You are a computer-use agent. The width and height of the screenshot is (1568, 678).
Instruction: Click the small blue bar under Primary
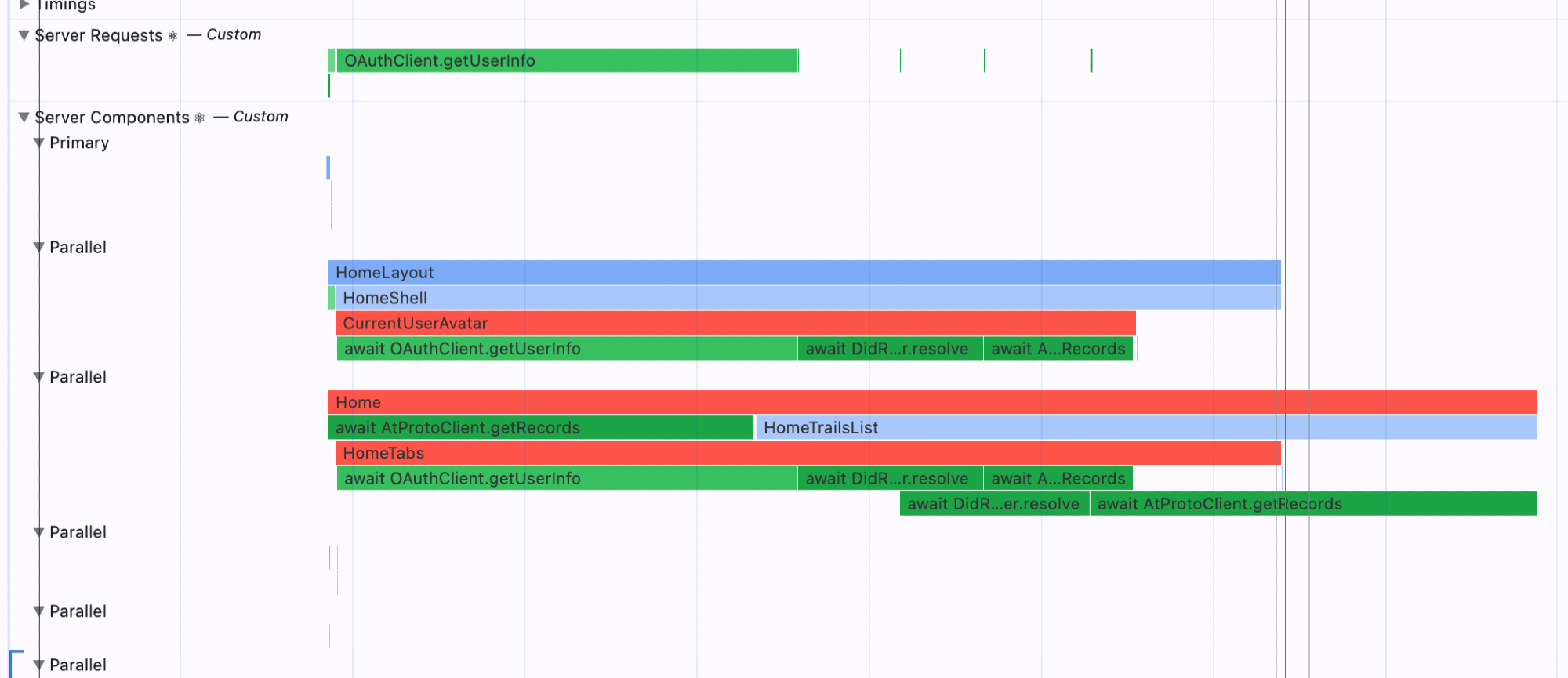click(x=328, y=168)
